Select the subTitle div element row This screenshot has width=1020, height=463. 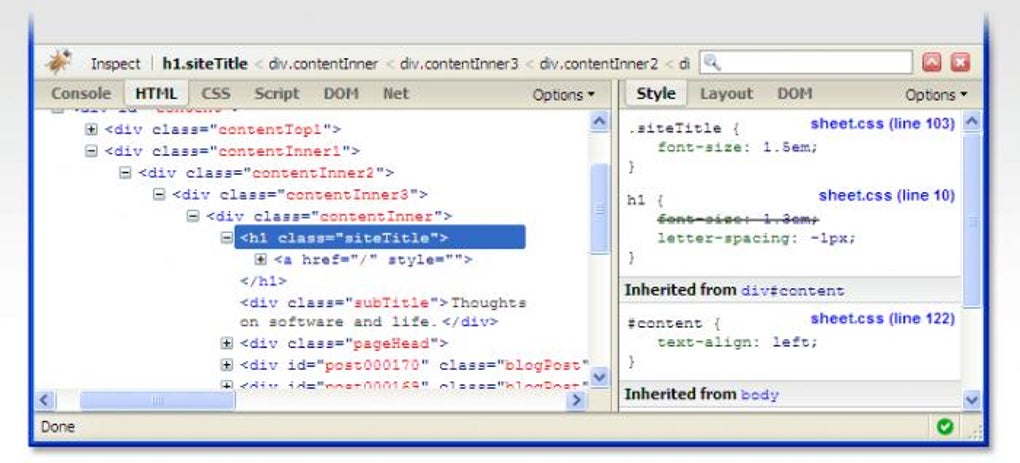click(x=382, y=312)
